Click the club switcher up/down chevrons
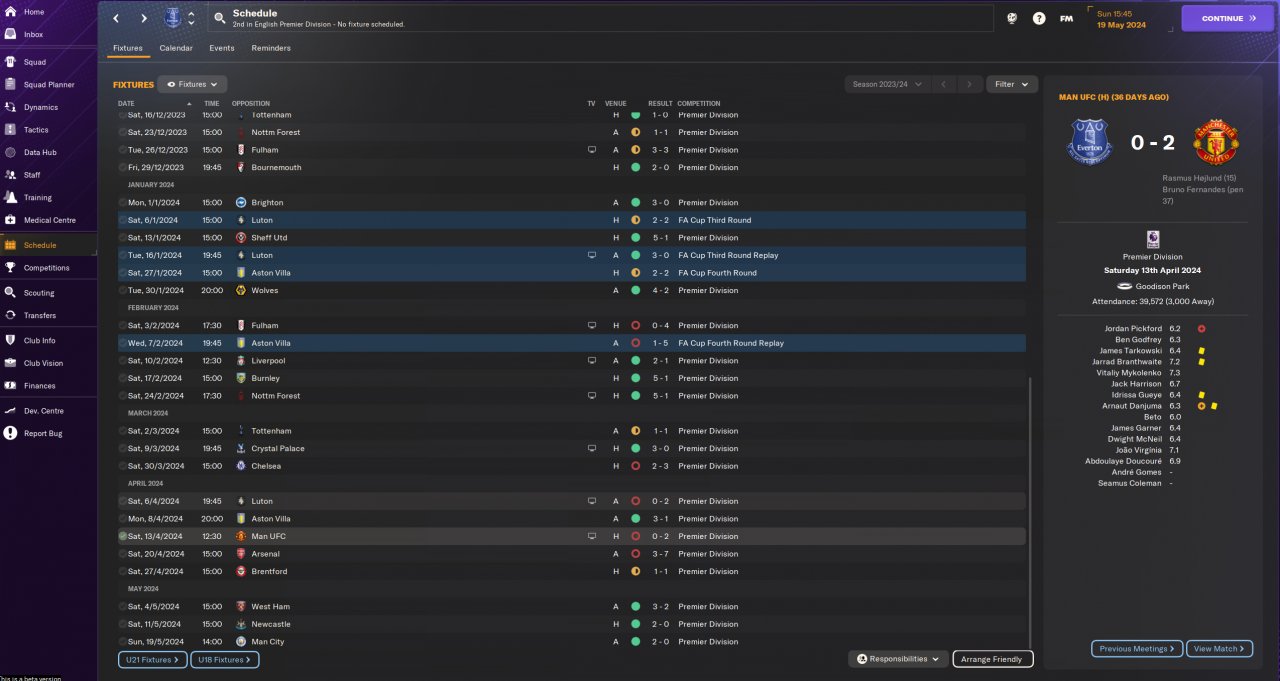The image size is (1280, 681). tap(191, 18)
